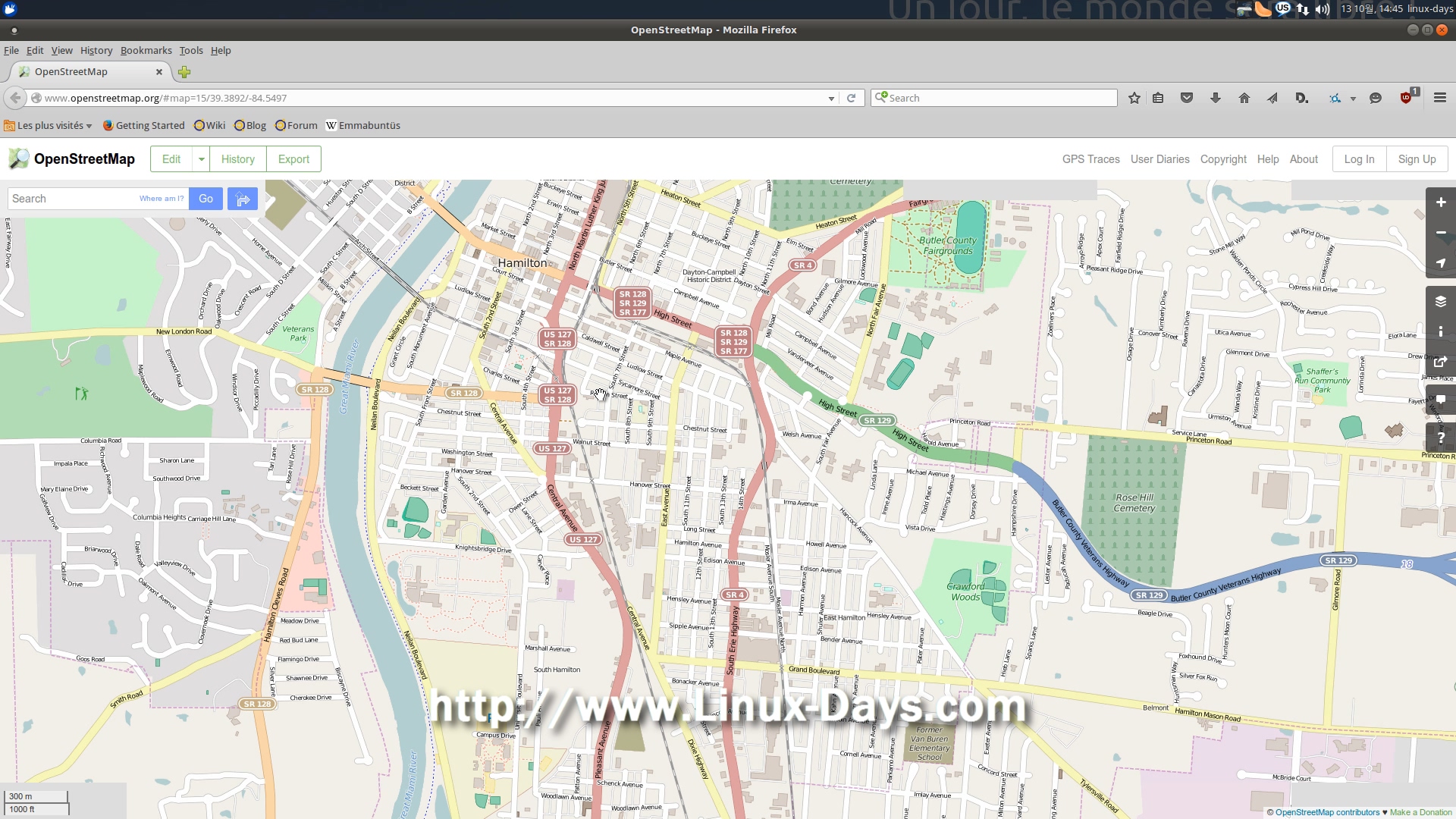Switch the US keyboard layout indicator
1456x819 pixels.
click(1283, 8)
